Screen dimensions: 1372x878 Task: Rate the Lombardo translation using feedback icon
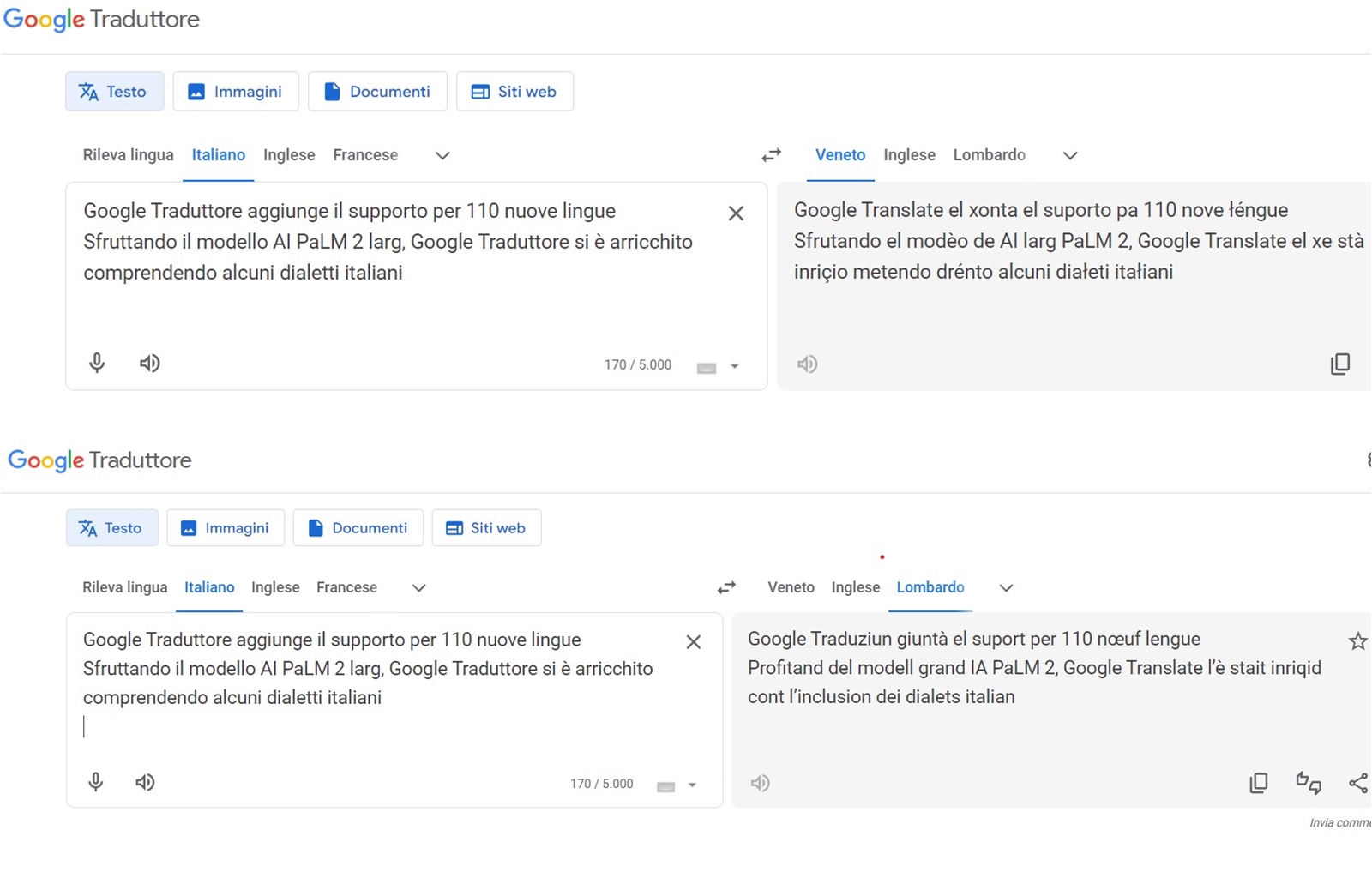pyautogui.click(x=1308, y=782)
